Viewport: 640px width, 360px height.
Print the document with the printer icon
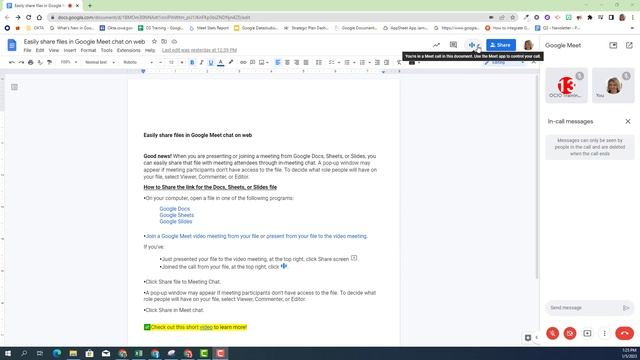31,62
